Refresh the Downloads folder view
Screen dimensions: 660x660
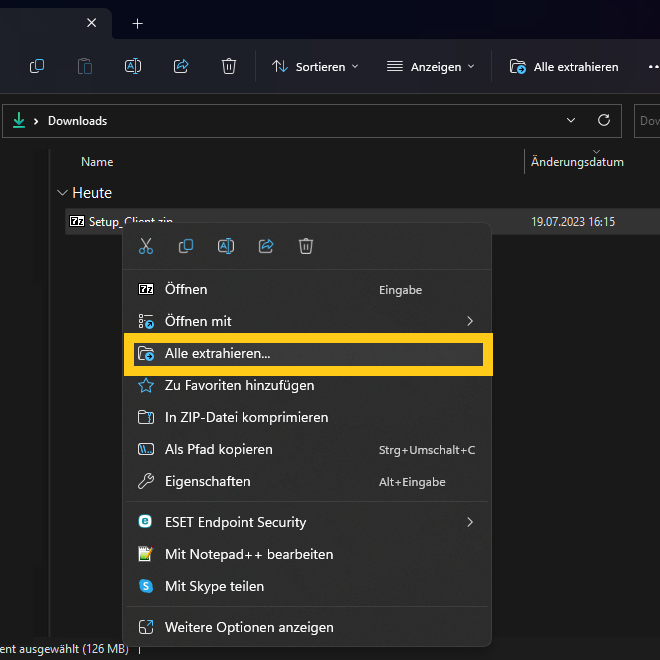coord(603,121)
